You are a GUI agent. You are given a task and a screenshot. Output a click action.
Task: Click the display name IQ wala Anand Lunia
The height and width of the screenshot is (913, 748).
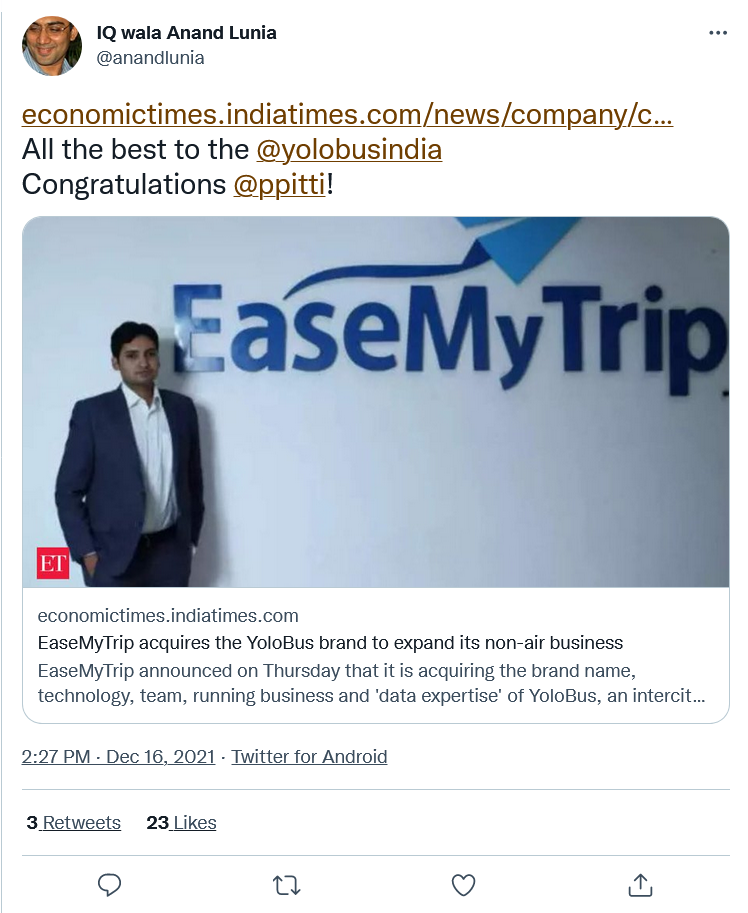coord(186,33)
